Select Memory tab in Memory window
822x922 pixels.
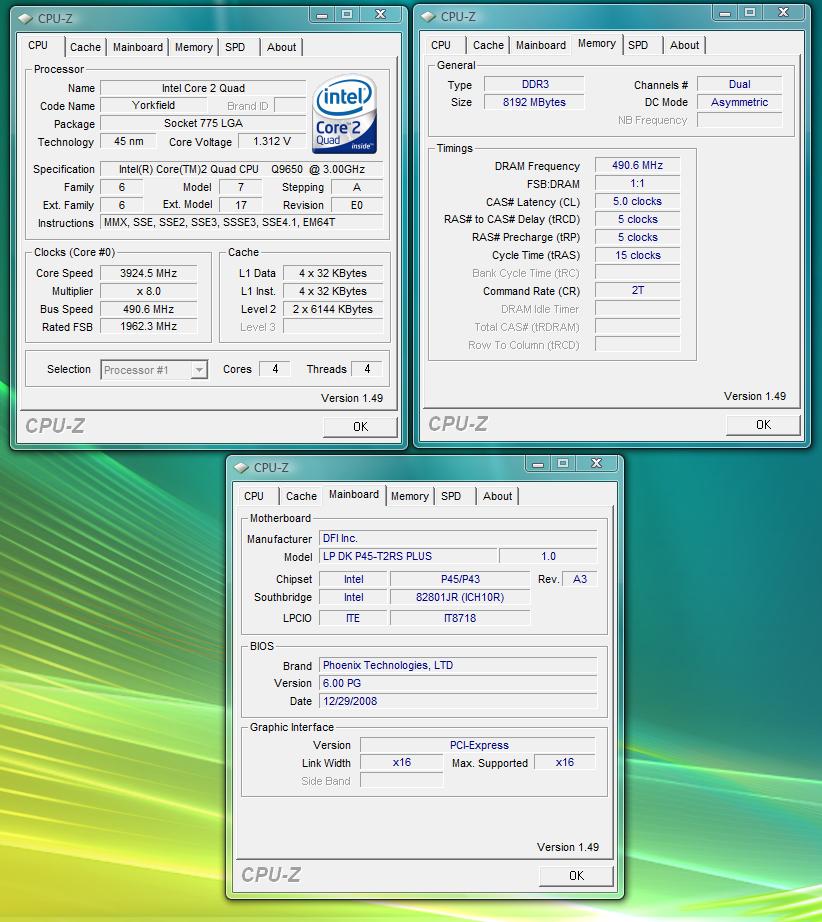click(x=597, y=44)
